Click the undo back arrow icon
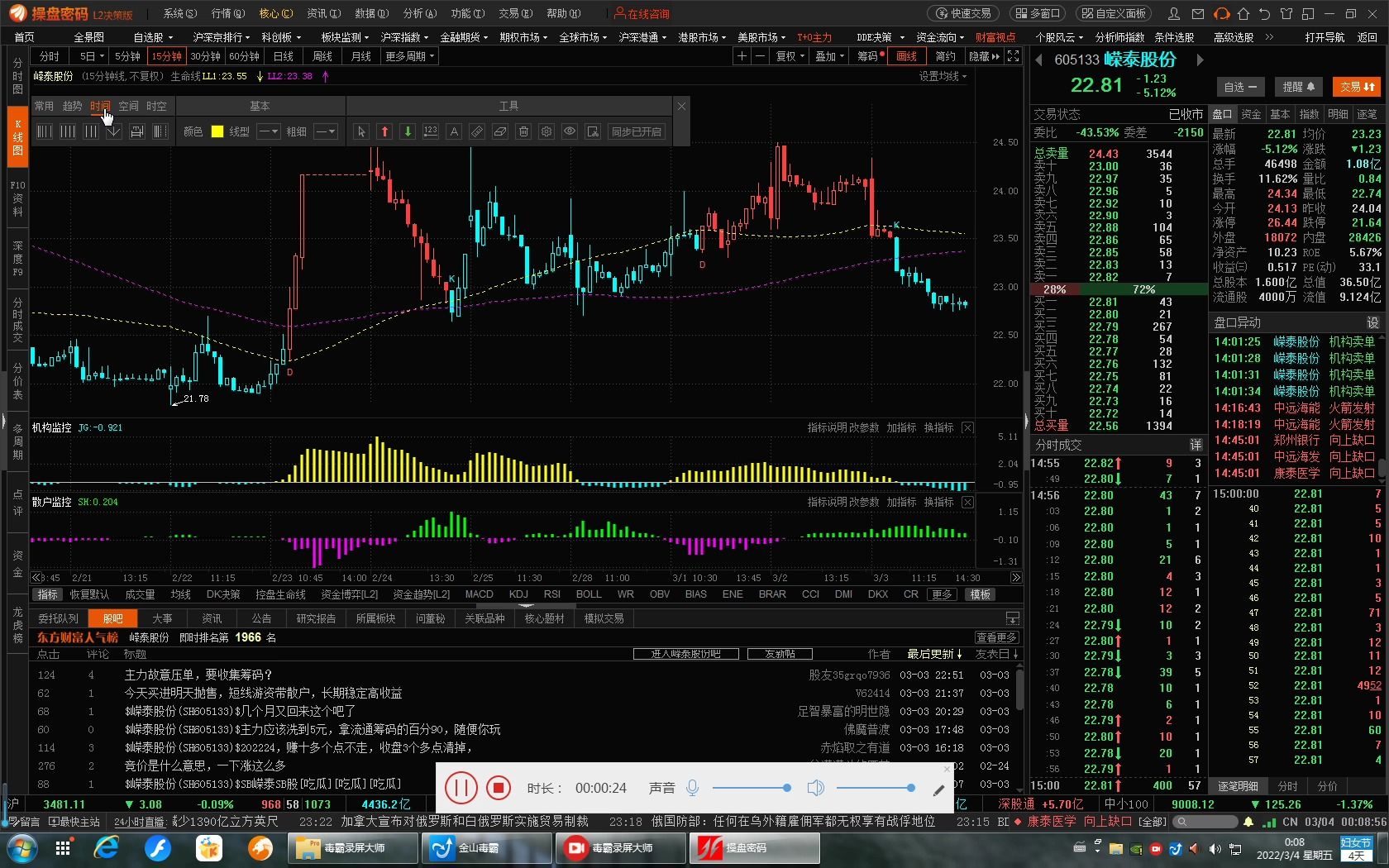This screenshot has width=1389, height=868. pos(1264,13)
